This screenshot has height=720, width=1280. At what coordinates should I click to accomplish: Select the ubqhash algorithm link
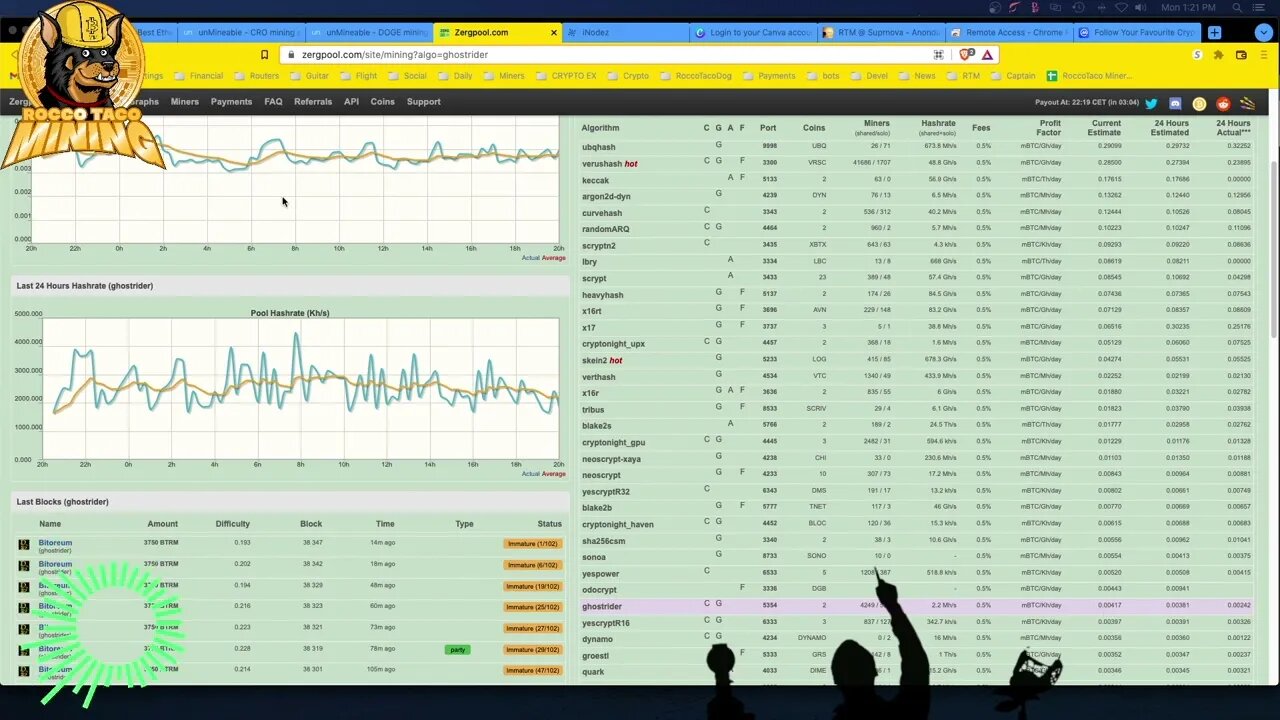point(599,147)
